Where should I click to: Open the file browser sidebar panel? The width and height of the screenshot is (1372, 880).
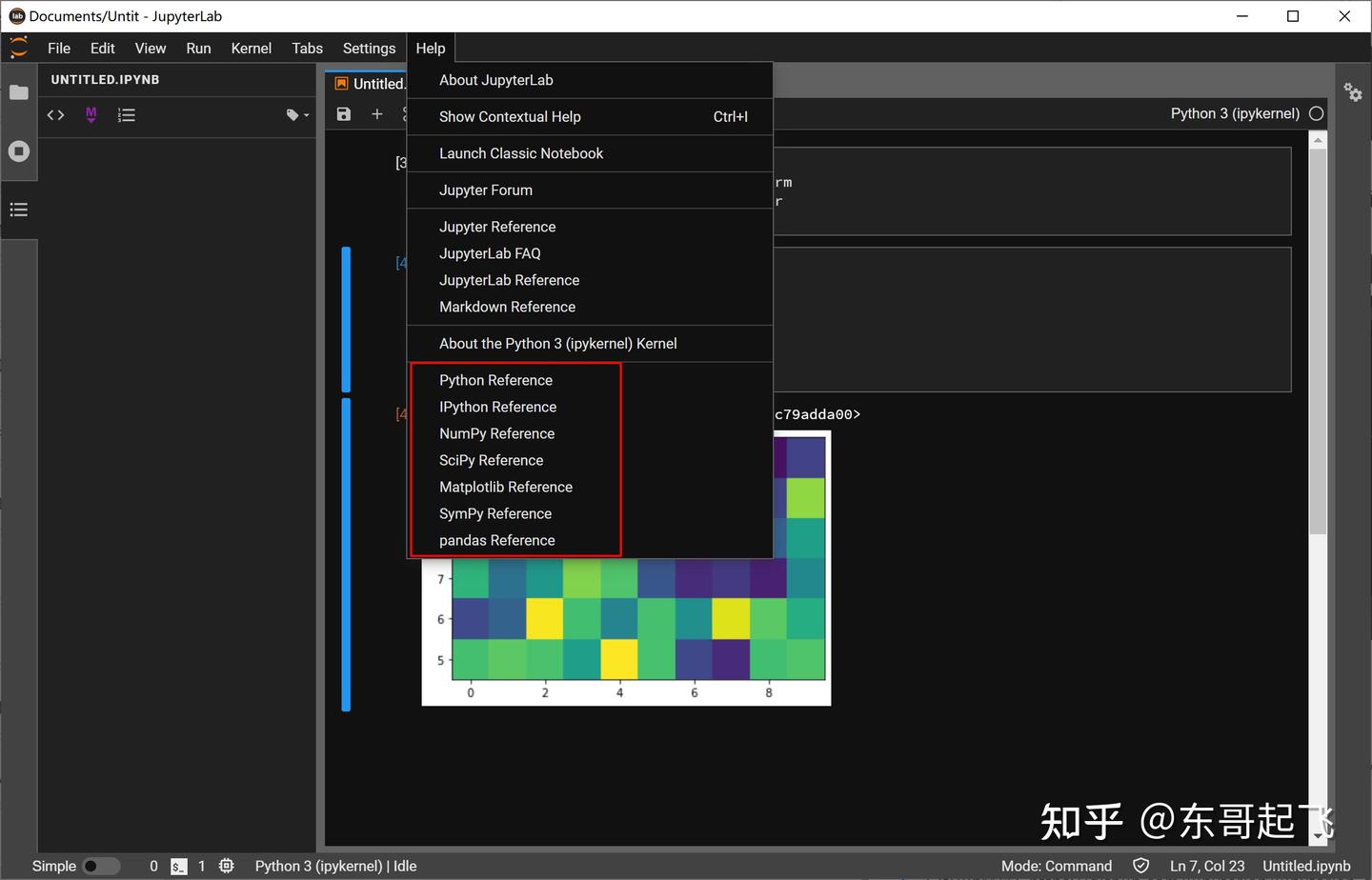click(19, 92)
